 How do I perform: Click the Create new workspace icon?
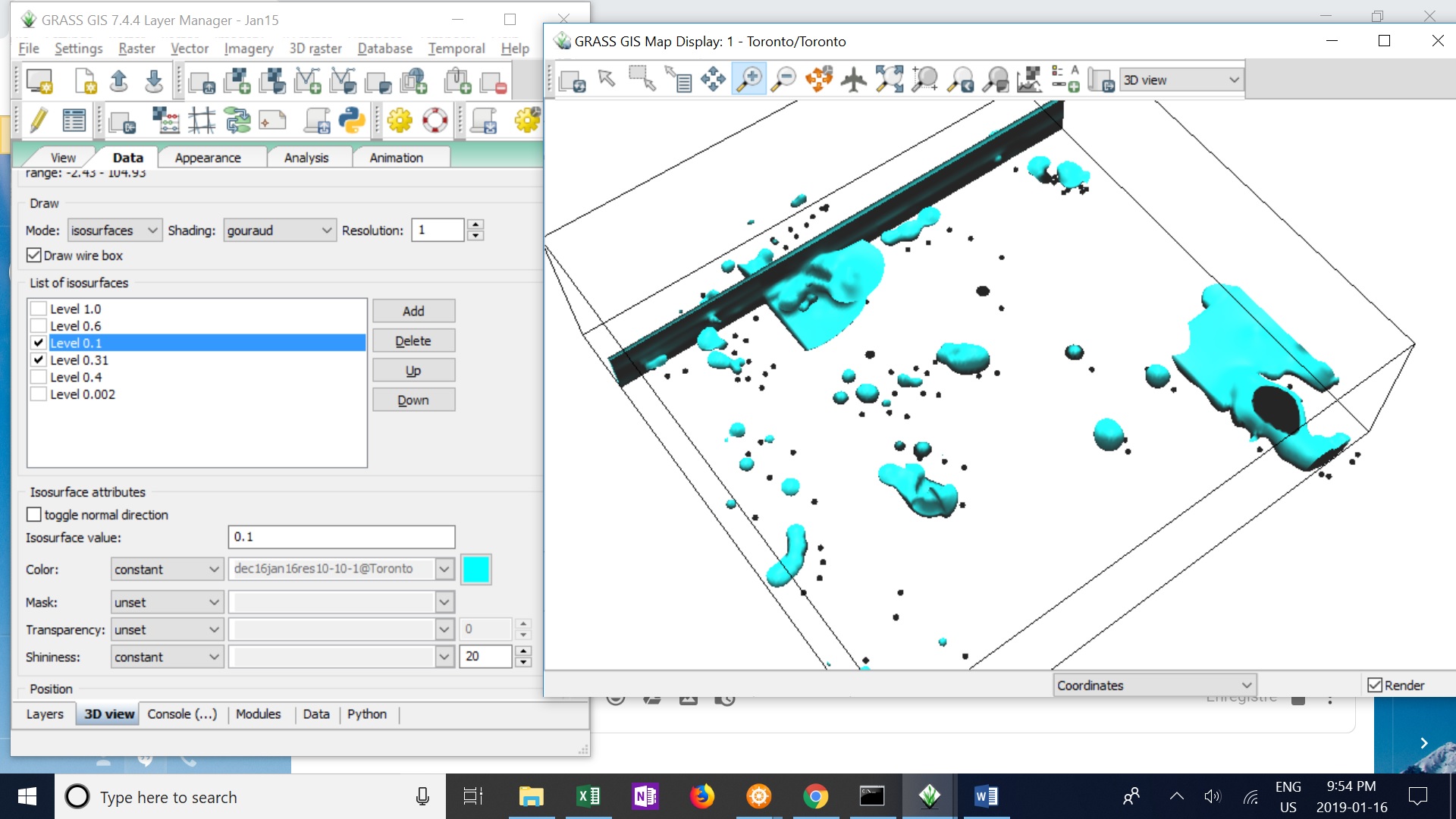(x=85, y=81)
